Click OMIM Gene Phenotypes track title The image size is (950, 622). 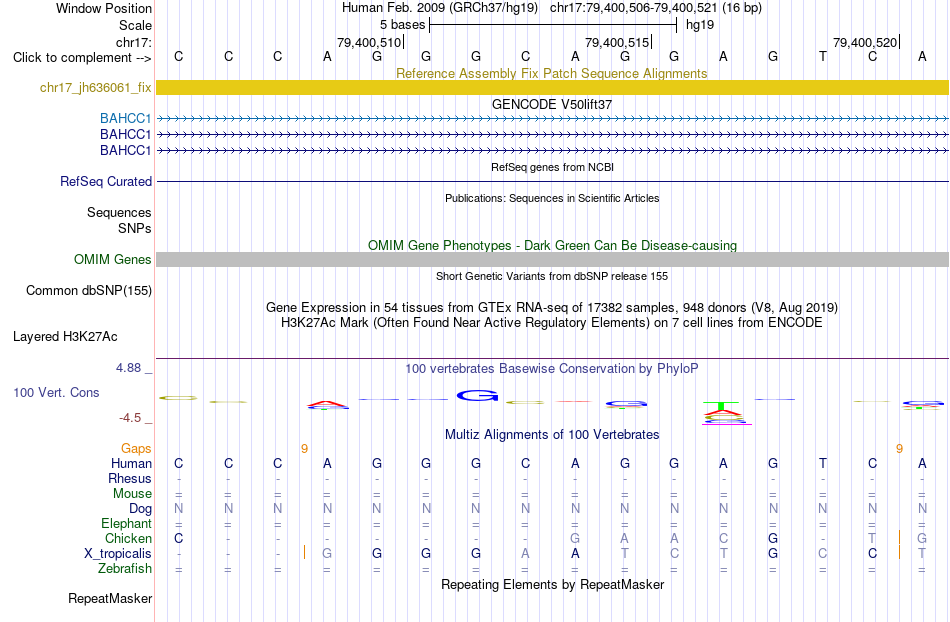[552, 245]
